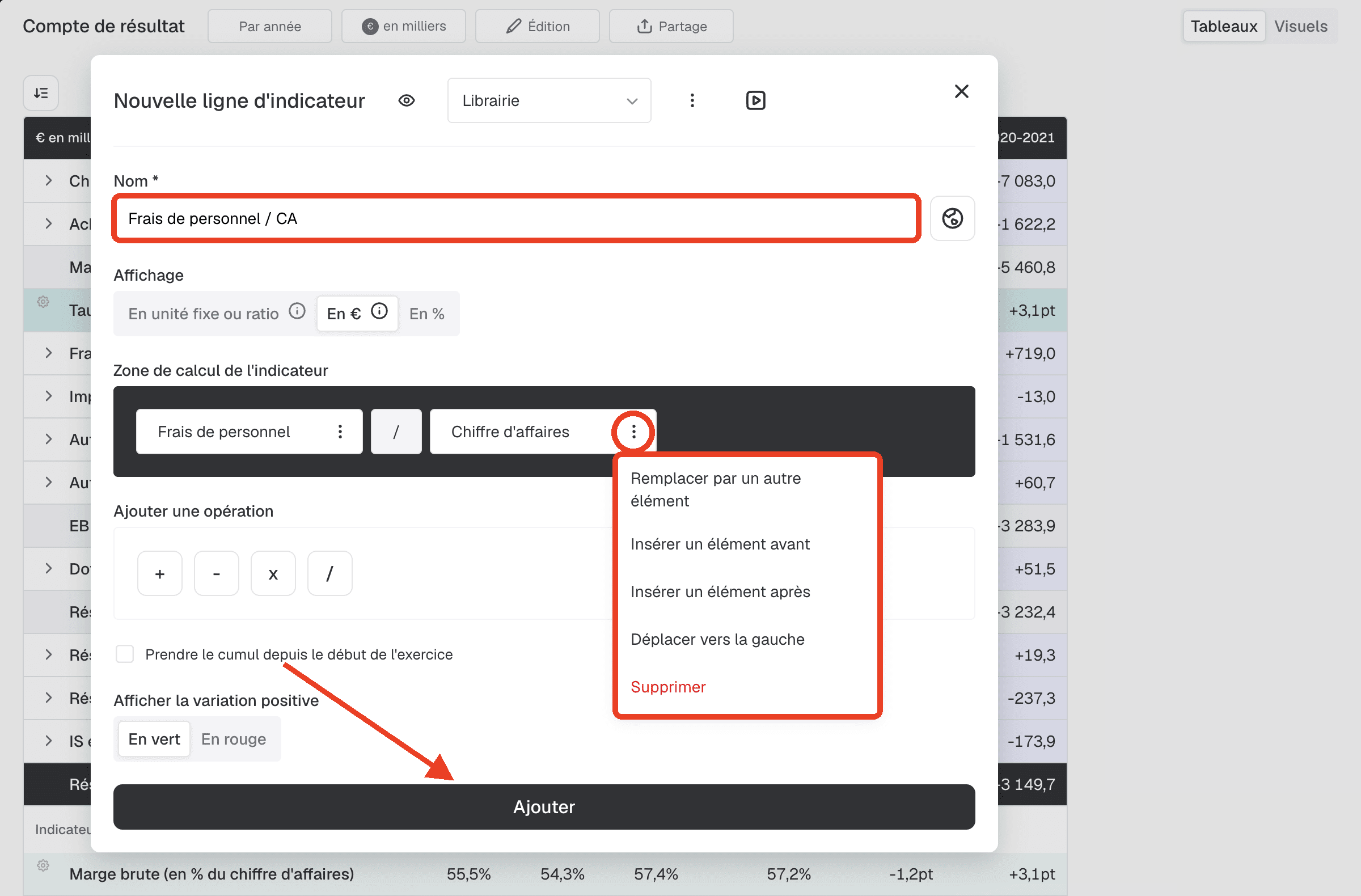Screen dimensions: 1361x896
Task: Add a multiply operation
Action: click(x=273, y=573)
